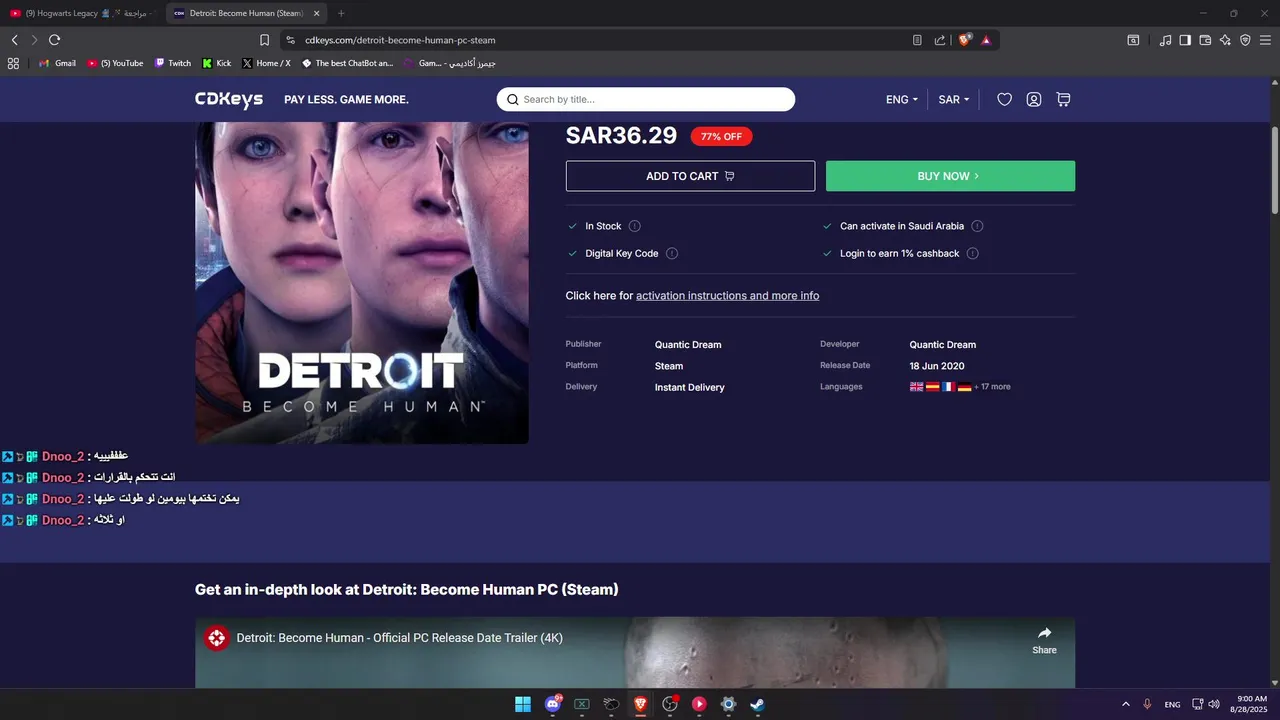Viewport: 1280px width, 720px height.
Task: Click the CDKeys logo
Action: (229, 99)
